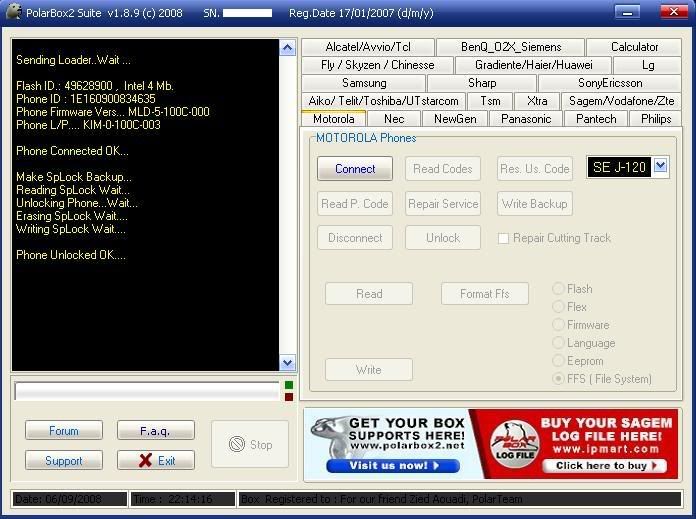Viewport: 696px width, 519px height.
Task: Click the Unlock button
Action: pos(443,238)
